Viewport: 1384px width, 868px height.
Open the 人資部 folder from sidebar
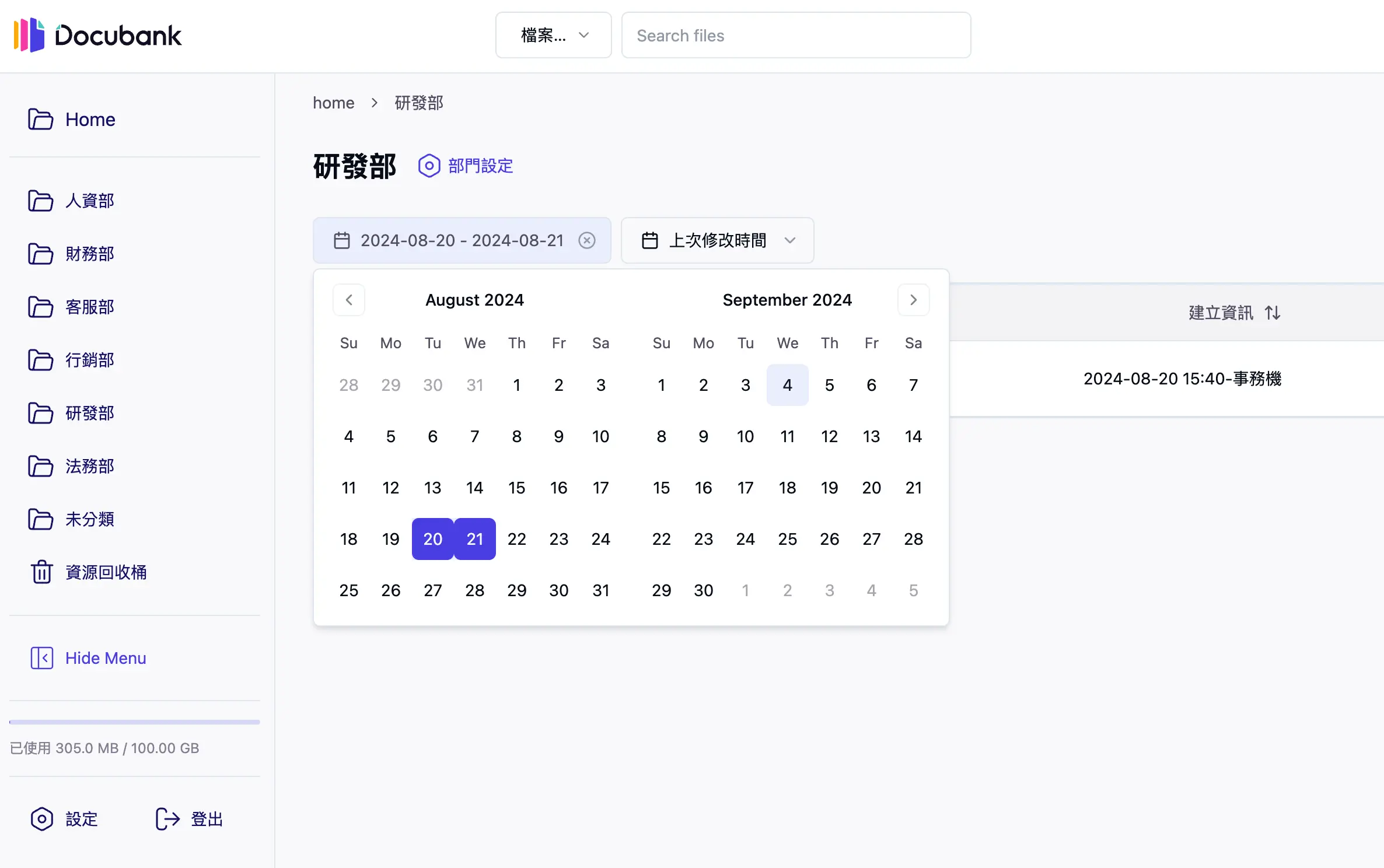pos(89,201)
